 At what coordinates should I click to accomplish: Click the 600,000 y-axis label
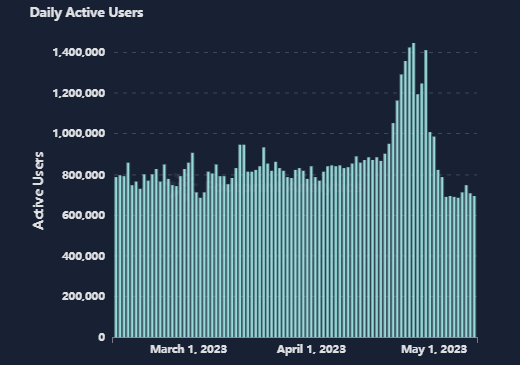click(x=83, y=215)
